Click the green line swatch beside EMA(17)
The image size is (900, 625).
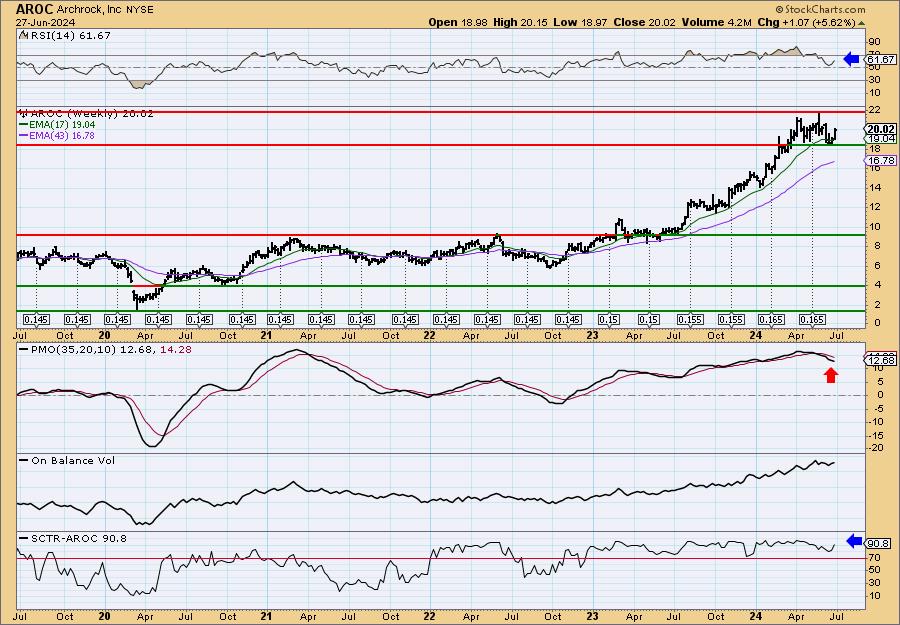click(26, 125)
